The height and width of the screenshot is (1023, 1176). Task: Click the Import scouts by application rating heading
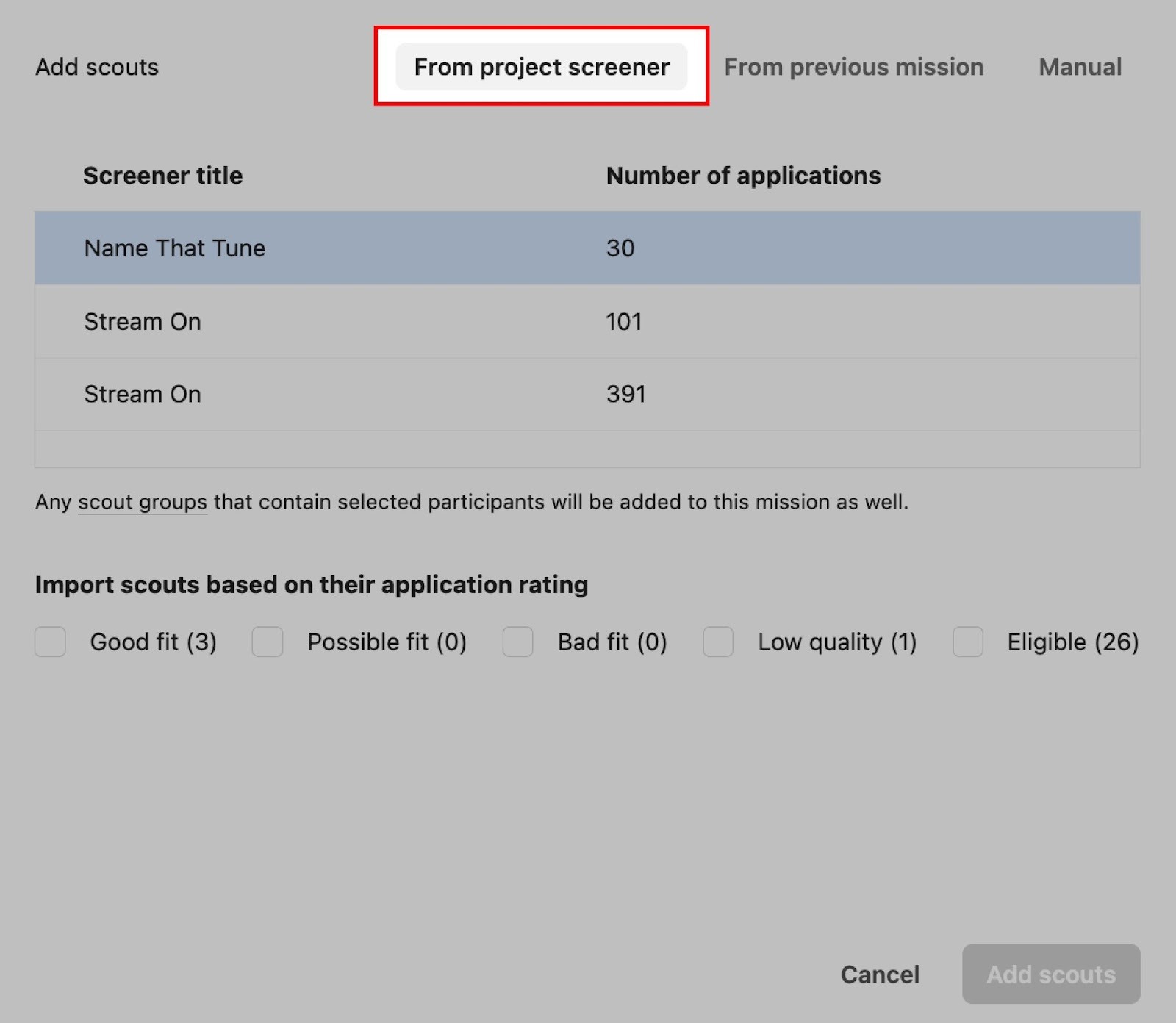click(312, 584)
